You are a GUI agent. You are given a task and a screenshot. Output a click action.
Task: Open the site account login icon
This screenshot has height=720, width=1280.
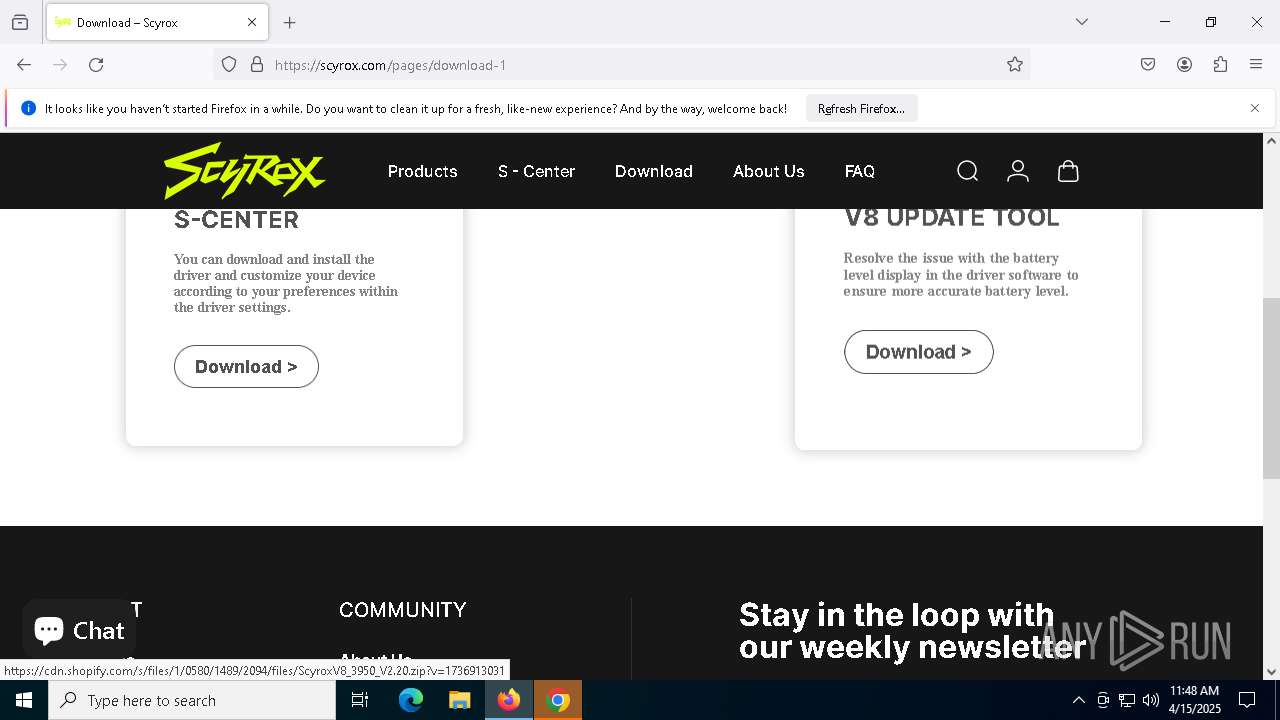pos(1018,171)
